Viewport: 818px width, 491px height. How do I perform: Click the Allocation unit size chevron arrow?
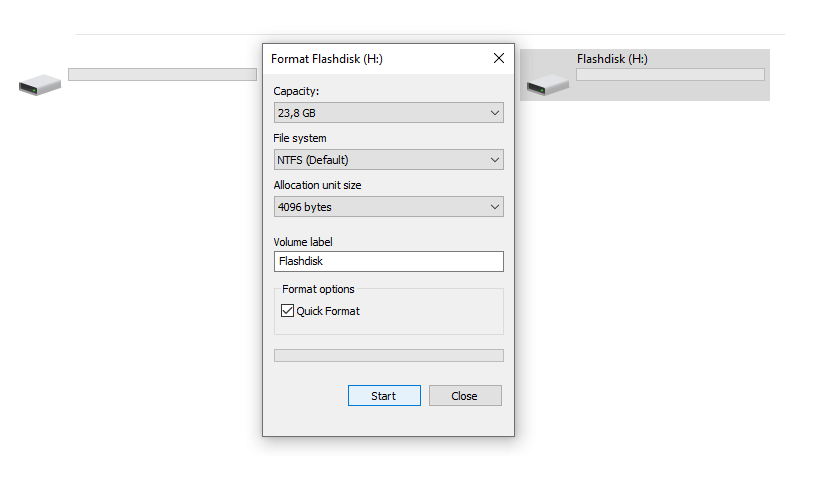coord(495,207)
